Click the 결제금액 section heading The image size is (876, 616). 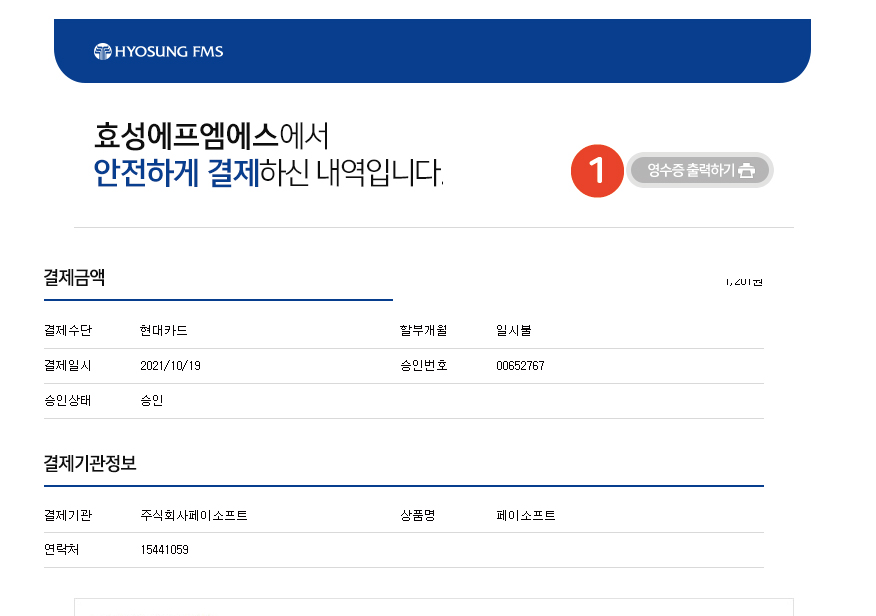click(74, 277)
